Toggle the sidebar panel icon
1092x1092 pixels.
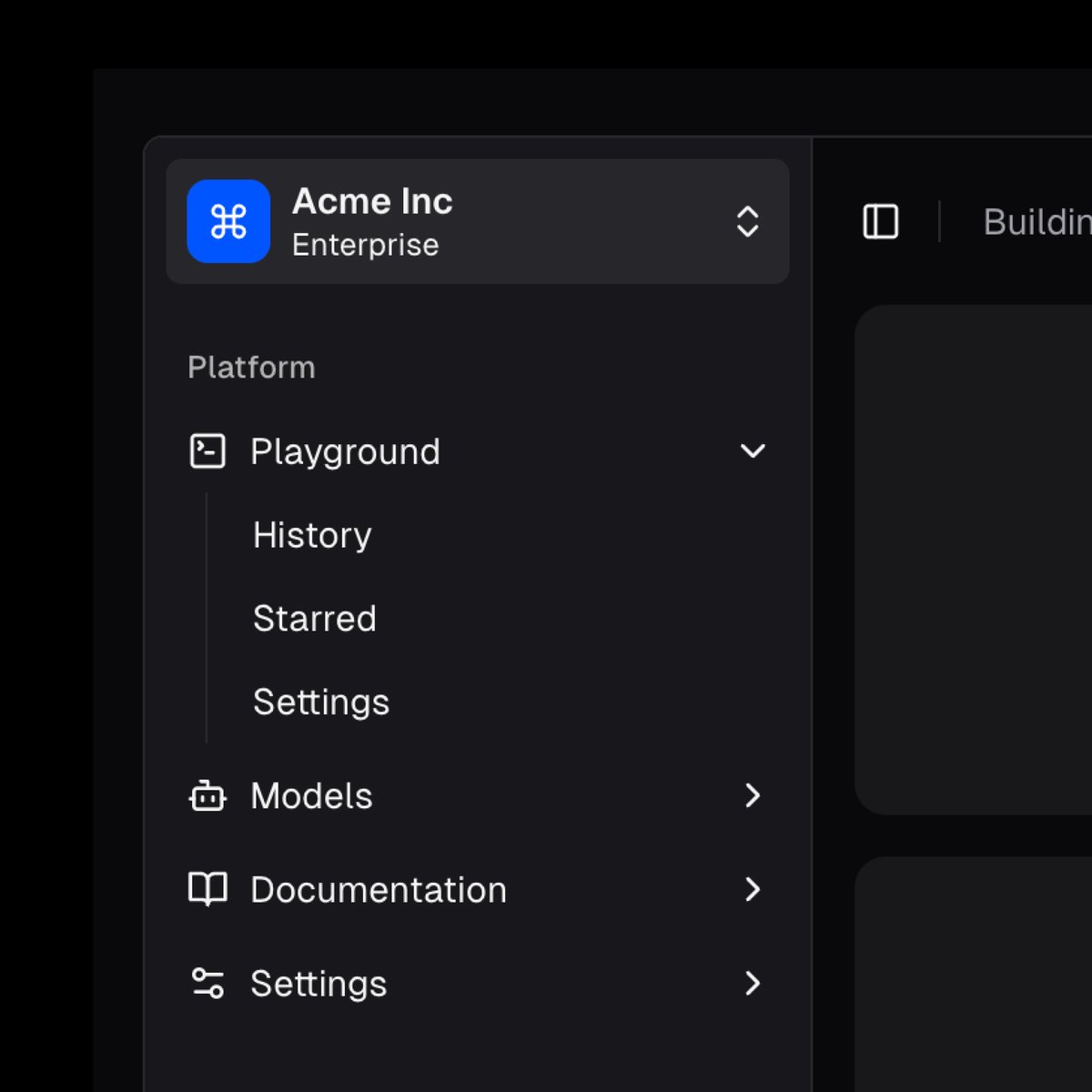coord(881,221)
